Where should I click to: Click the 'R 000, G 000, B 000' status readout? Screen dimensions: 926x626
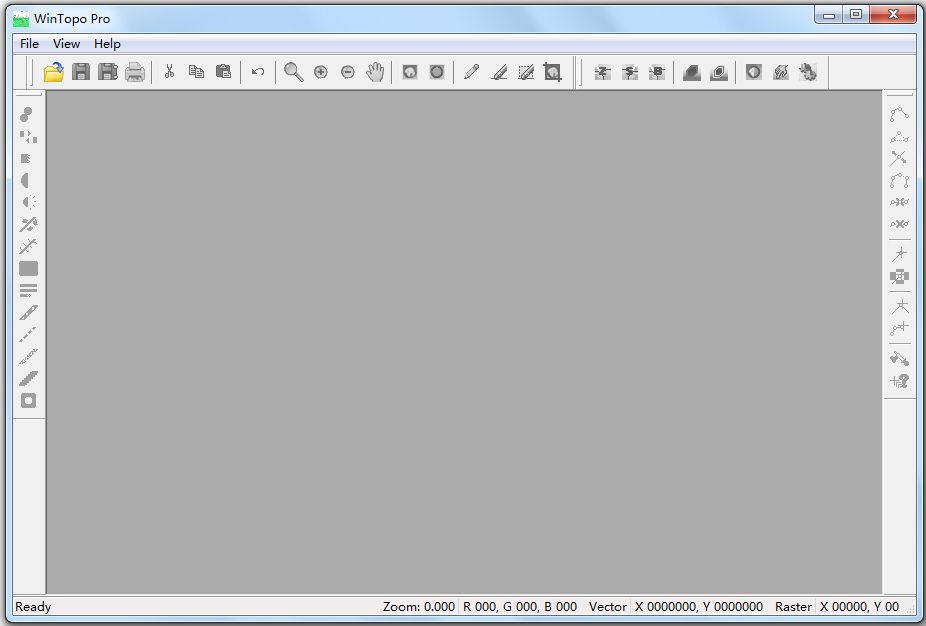tap(520, 607)
